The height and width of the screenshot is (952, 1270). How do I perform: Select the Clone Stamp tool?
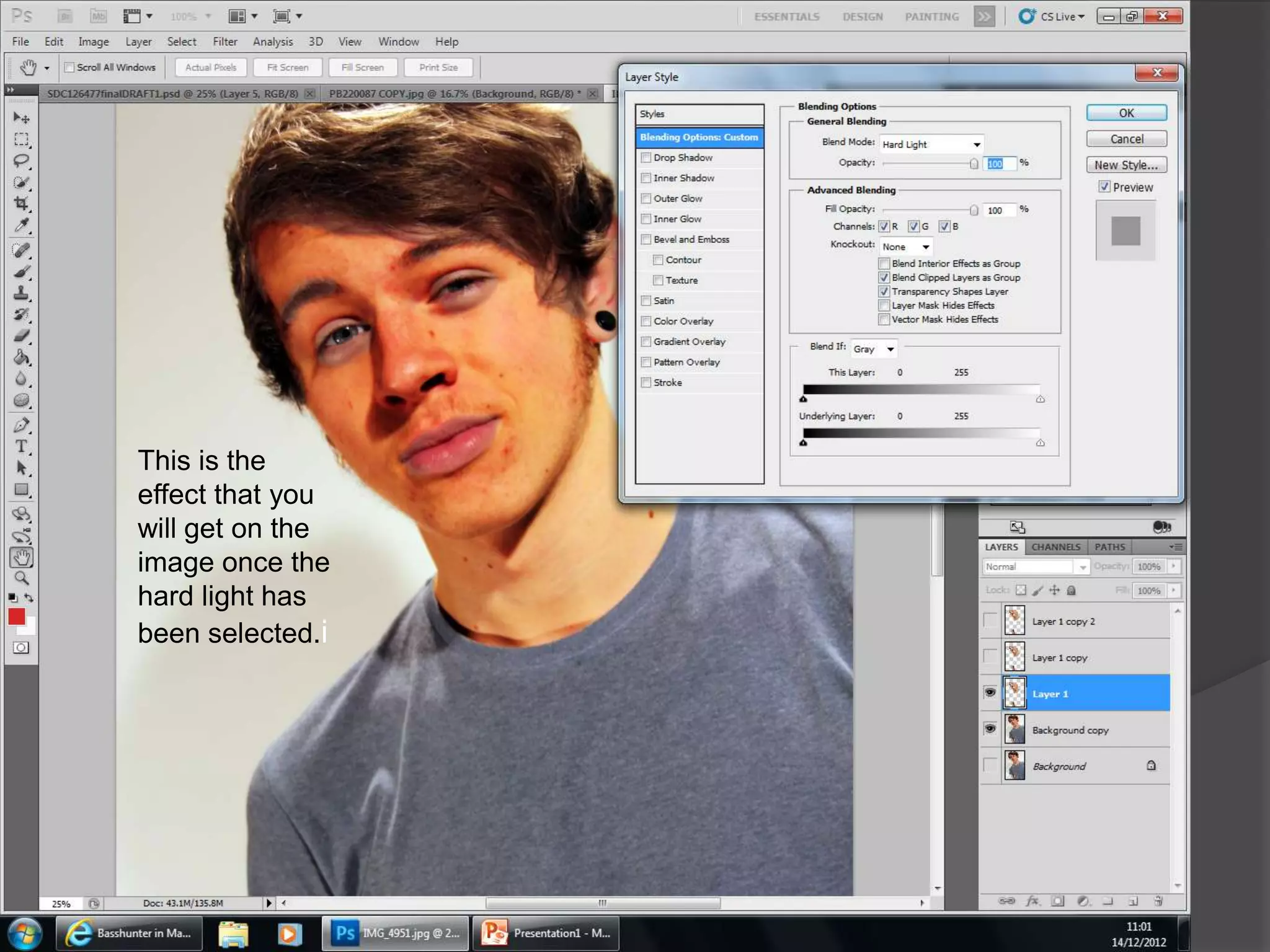(x=22, y=293)
